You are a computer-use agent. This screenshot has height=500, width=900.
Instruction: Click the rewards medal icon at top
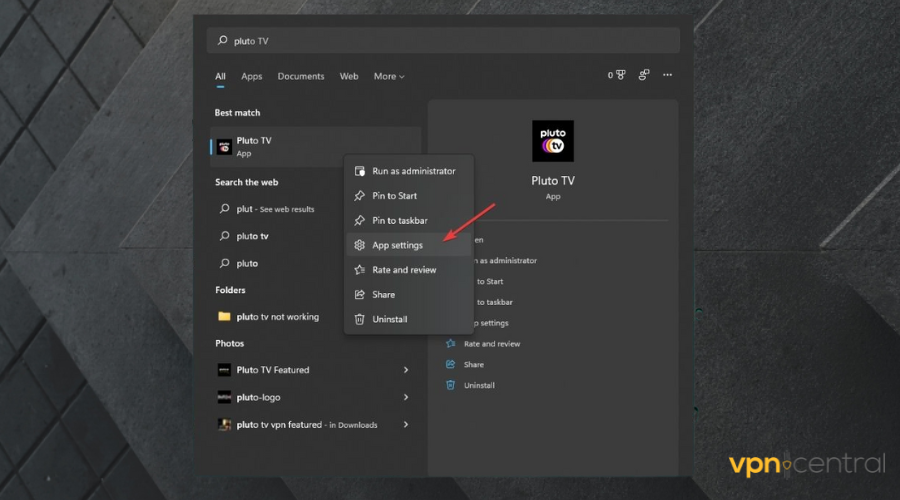pyautogui.click(x=621, y=75)
